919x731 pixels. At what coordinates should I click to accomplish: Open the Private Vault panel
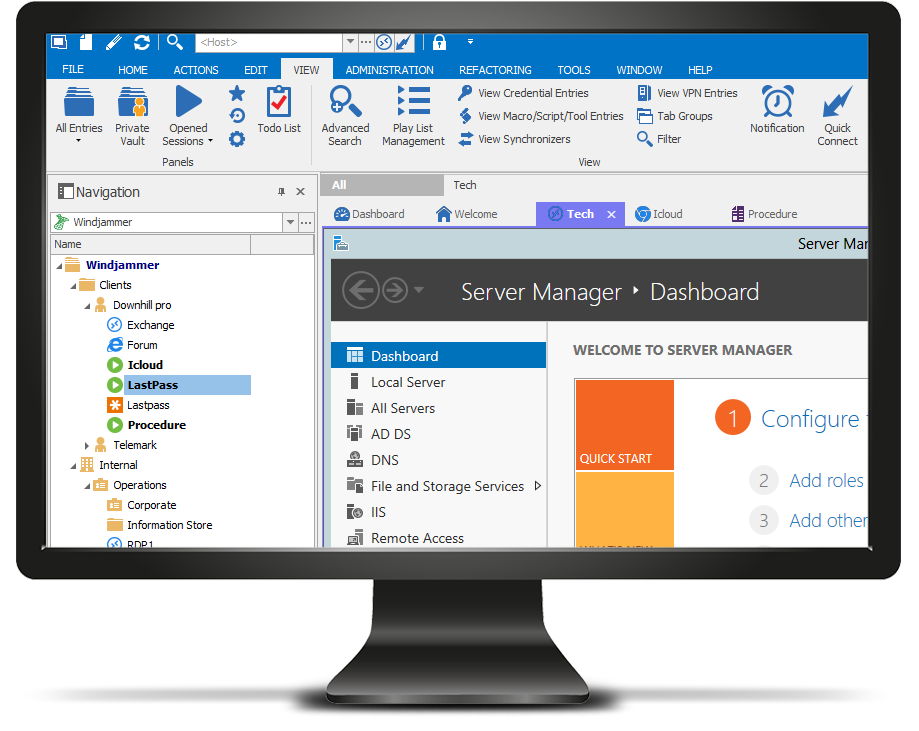tap(132, 115)
